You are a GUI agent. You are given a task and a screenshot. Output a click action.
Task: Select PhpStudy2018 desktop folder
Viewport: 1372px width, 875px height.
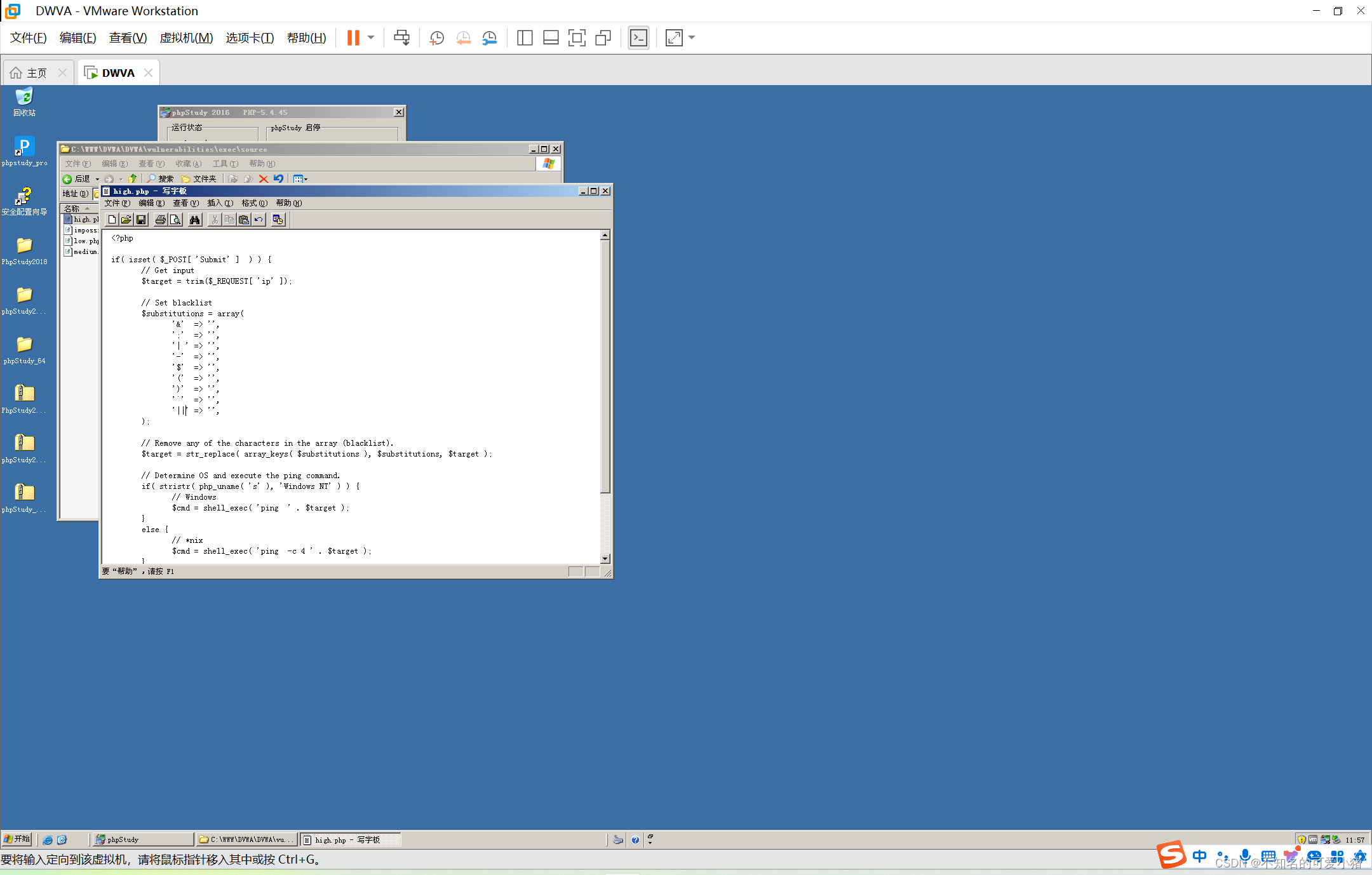tap(24, 251)
